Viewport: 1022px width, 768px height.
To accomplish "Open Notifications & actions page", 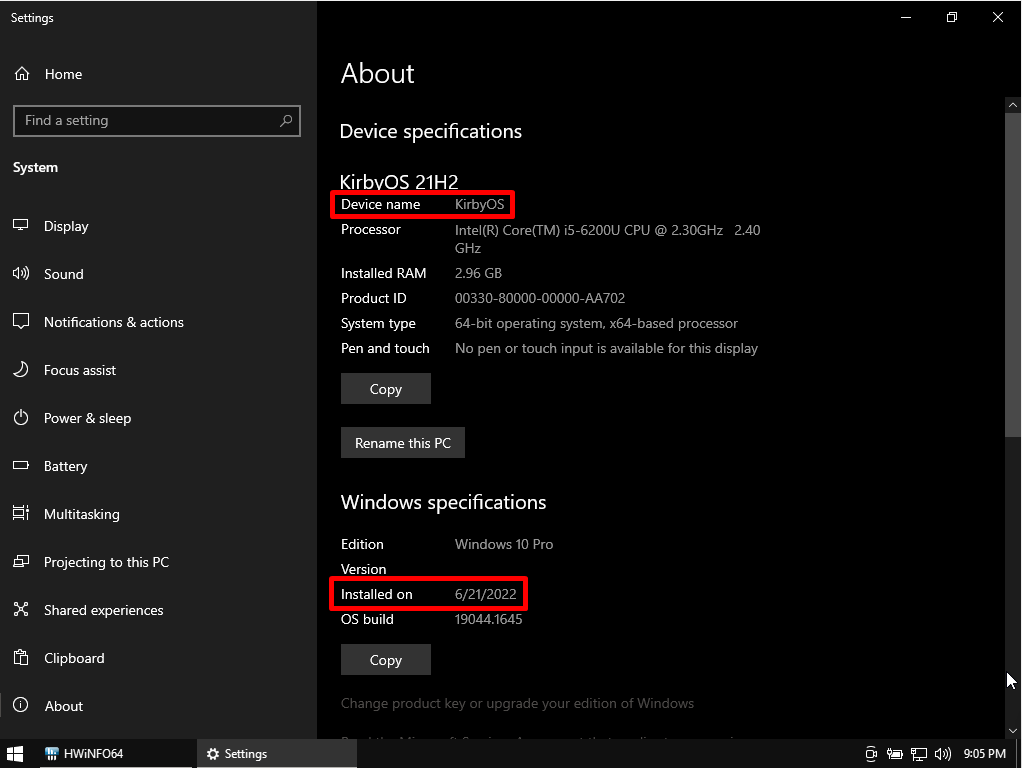I will pyautogui.click(x=113, y=322).
